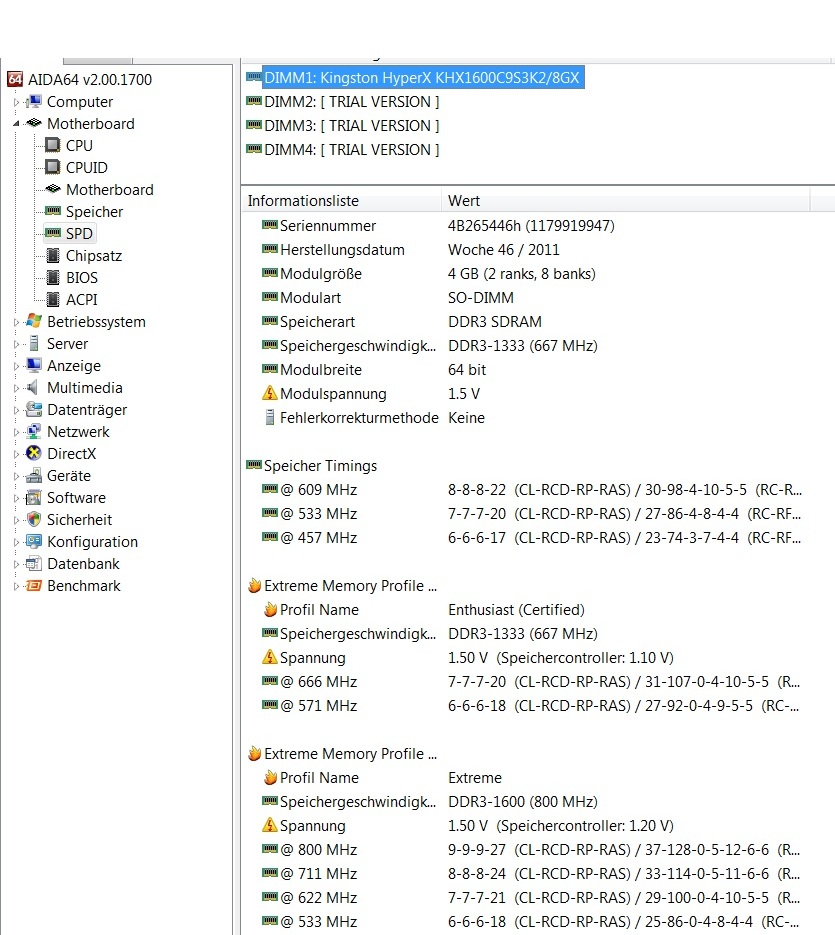The height and width of the screenshot is (935, 835).
Task: Select the Chipsatz tree item
Action: click(94, 256)
